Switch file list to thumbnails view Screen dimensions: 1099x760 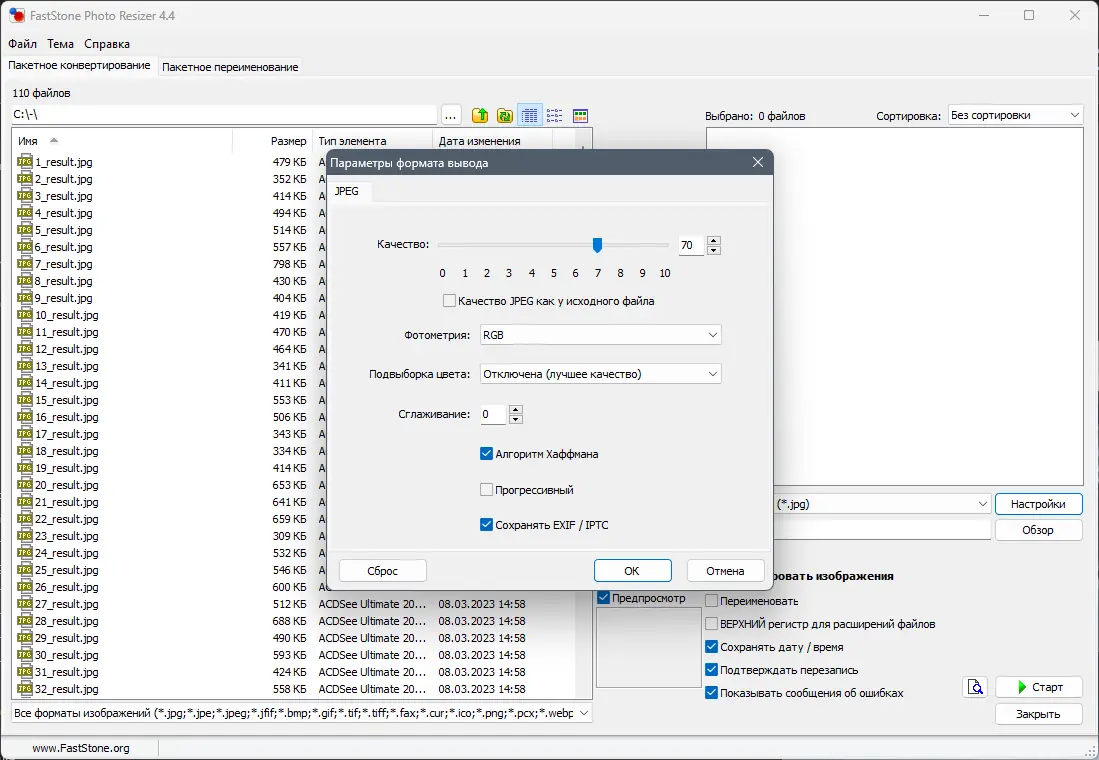coord(580,116)
